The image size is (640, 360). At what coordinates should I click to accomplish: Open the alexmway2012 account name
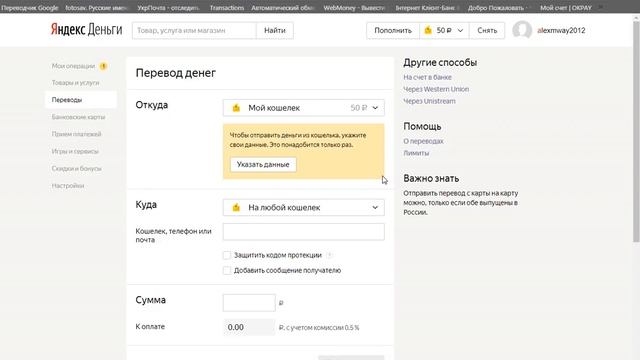tap(561, 30)
